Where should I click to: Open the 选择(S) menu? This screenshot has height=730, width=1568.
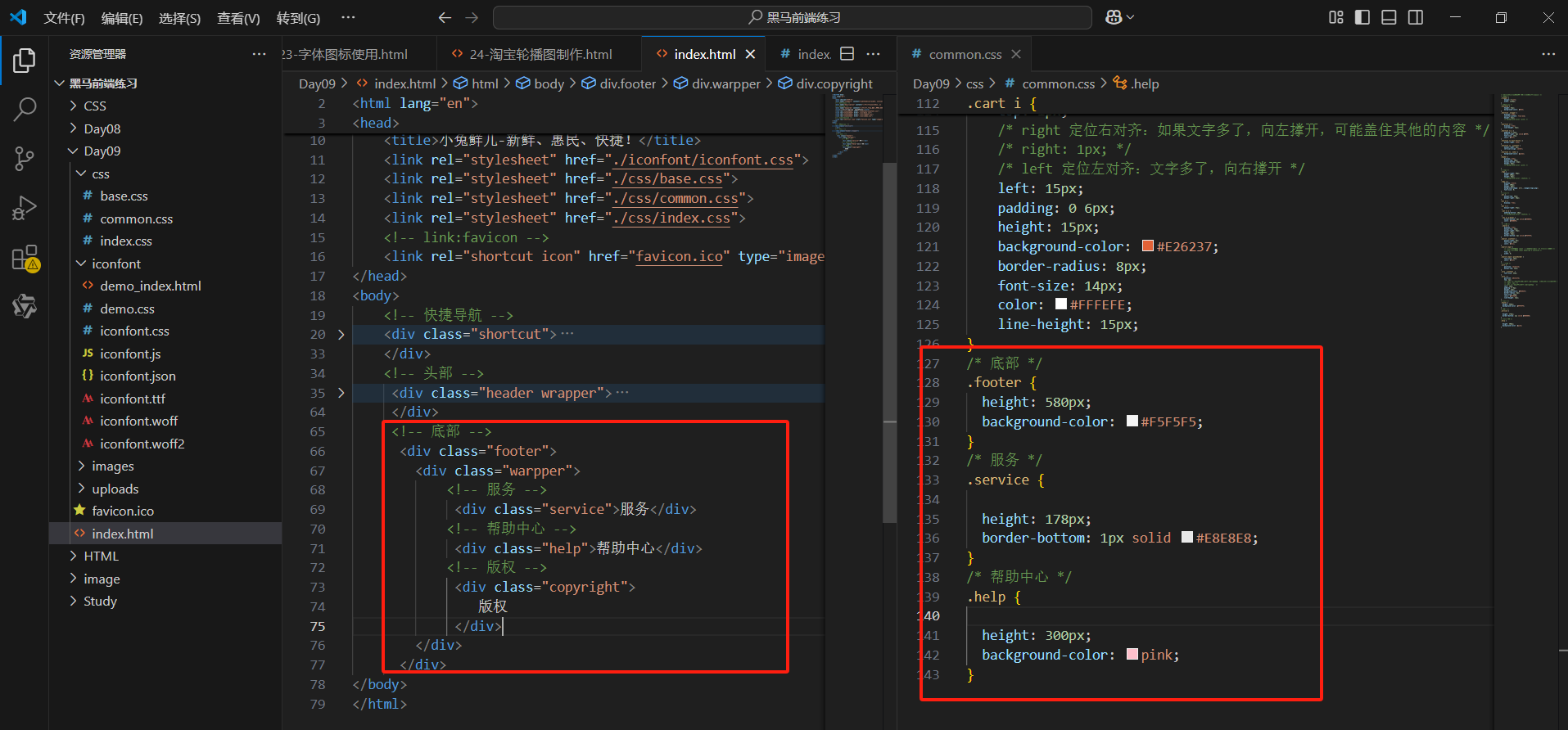[179, 18]
